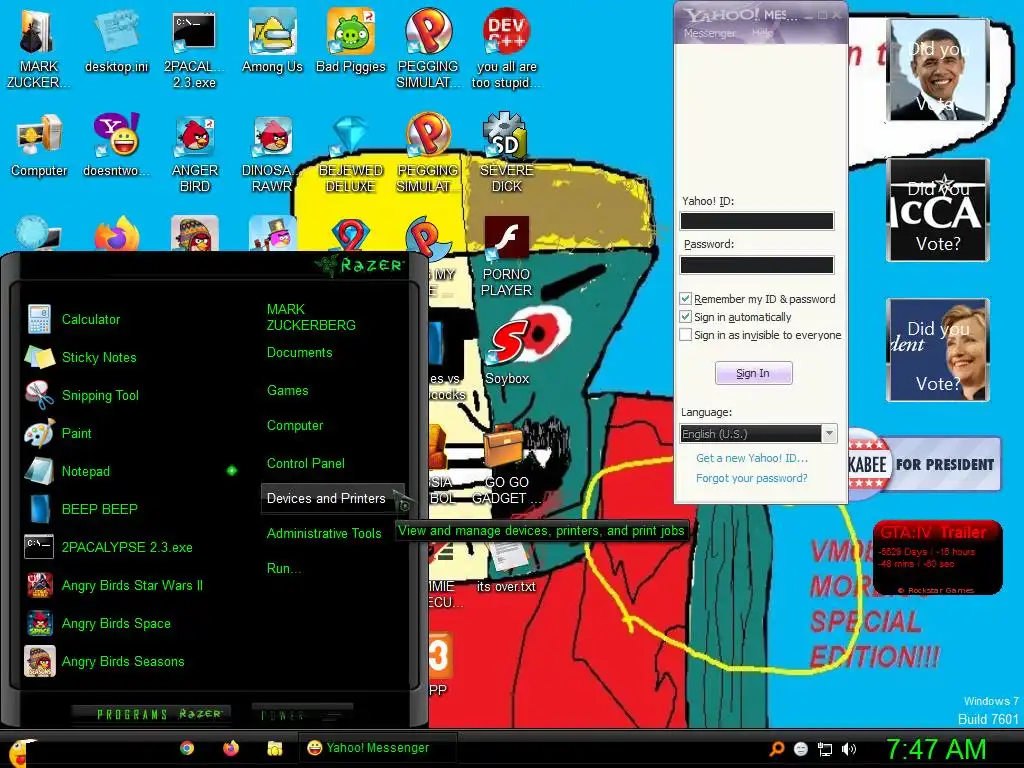The width and height of the screenshot is (1024, 768).
Task: Click the smiley Start orb button
Action: [x=20, y=752]
